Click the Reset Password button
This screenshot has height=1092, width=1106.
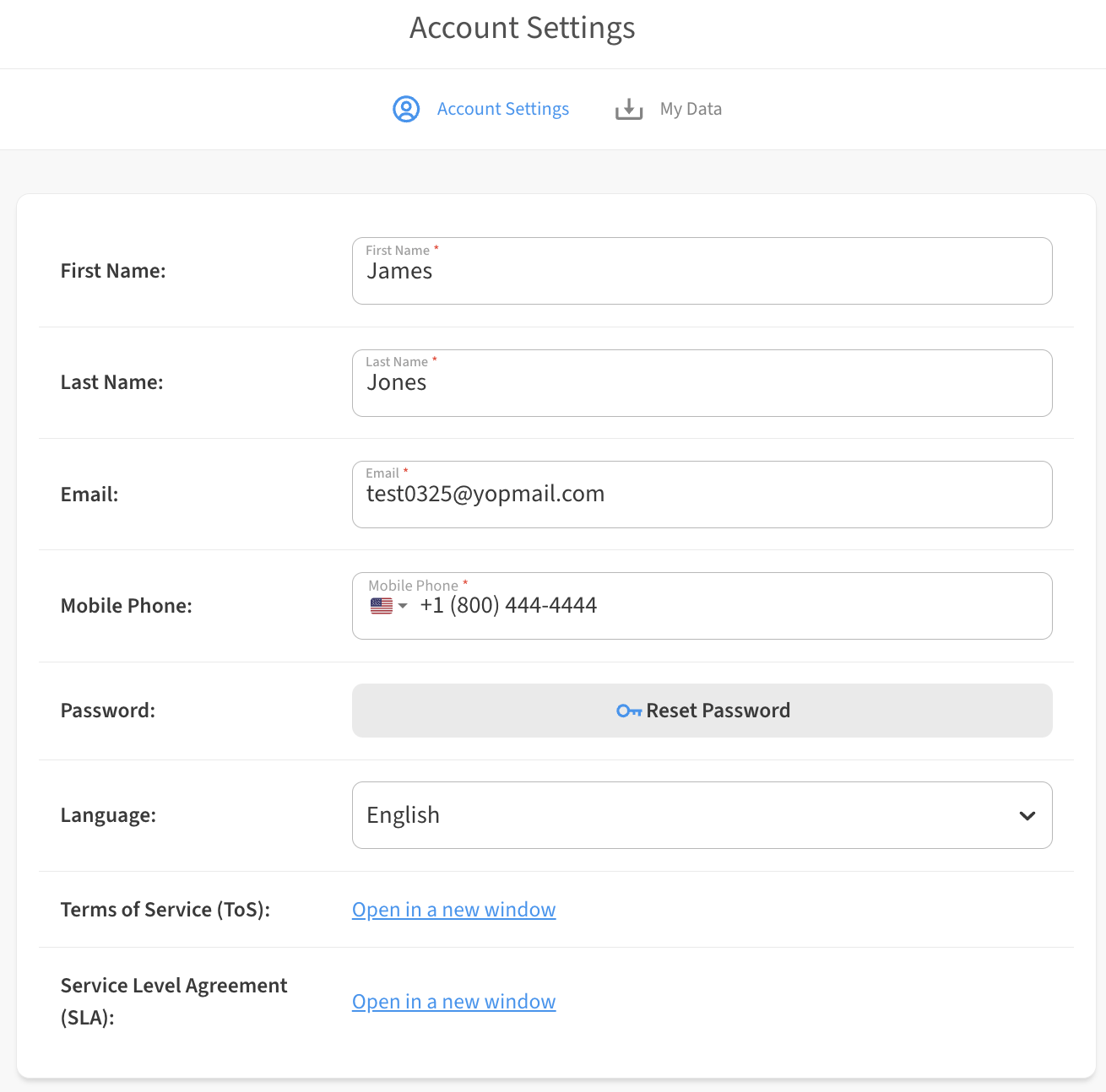(702, 711)
